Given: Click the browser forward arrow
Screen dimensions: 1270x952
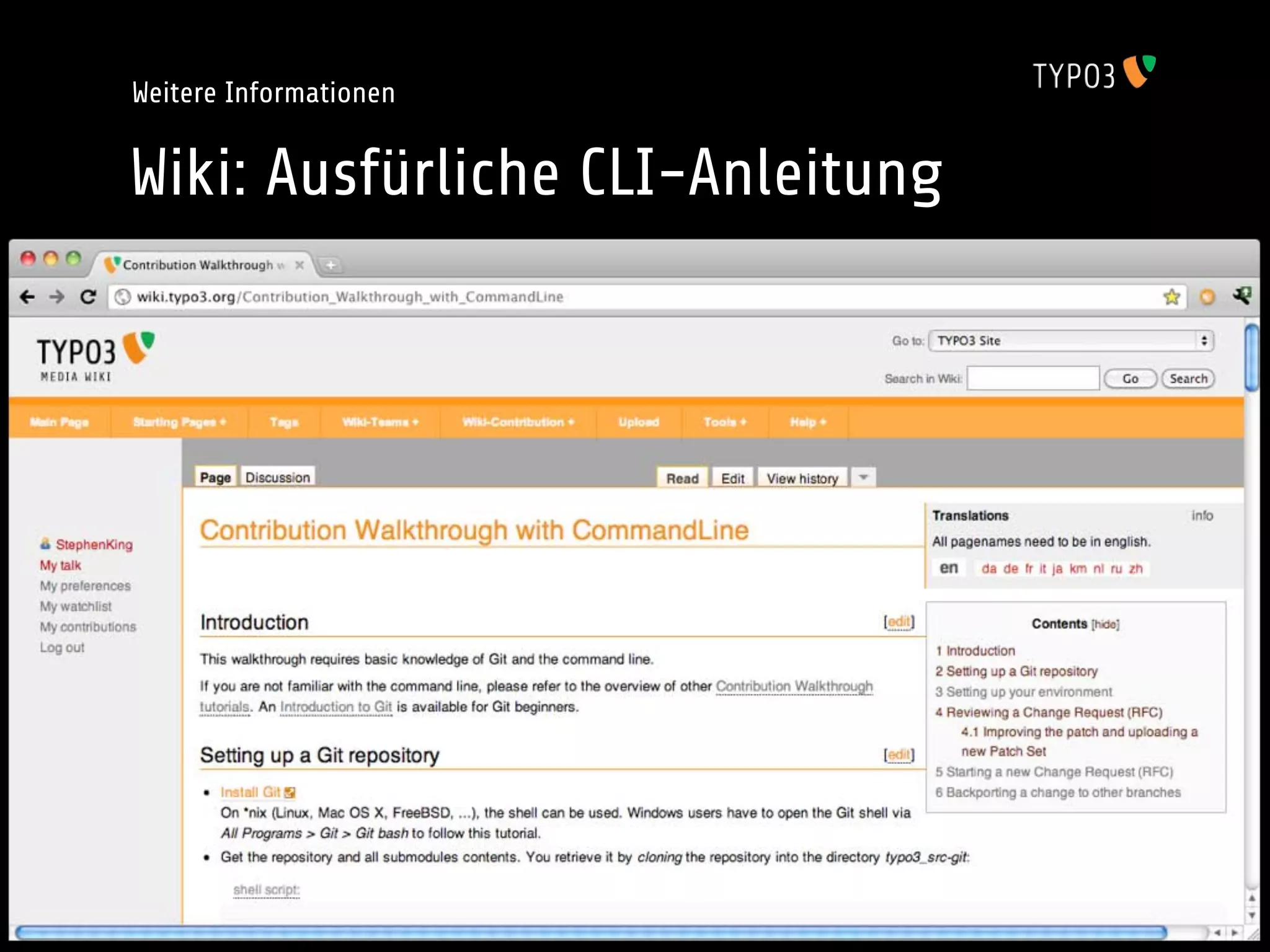Looking at the screenshot, I should click(57, 297).
